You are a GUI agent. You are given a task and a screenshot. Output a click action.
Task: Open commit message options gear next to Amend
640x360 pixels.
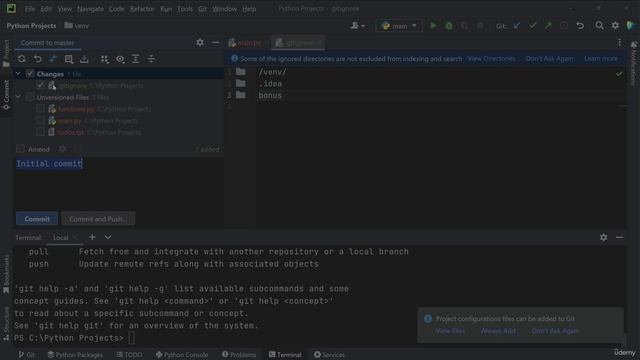[62, 149]
